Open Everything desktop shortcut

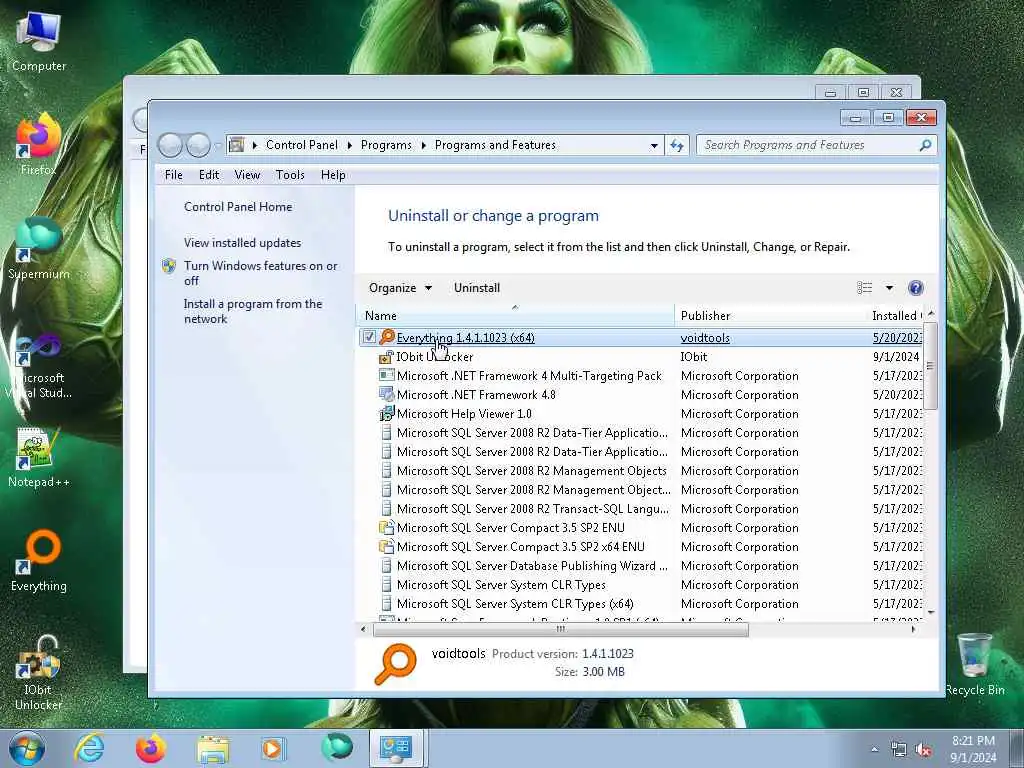coord(39,560)
